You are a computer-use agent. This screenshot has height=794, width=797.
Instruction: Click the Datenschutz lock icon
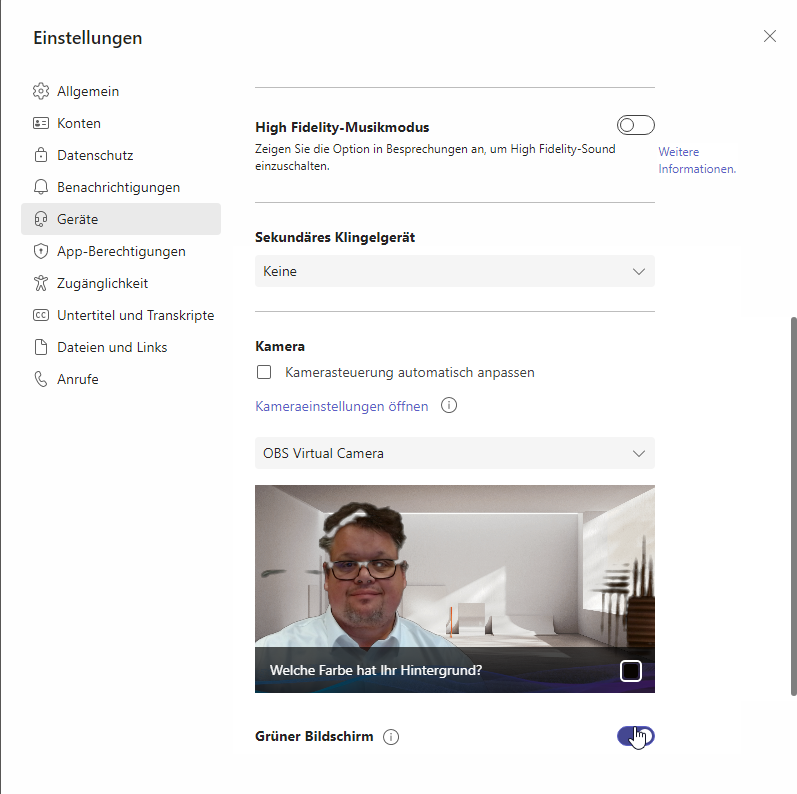pyautogui.click(x=41, y=155)
